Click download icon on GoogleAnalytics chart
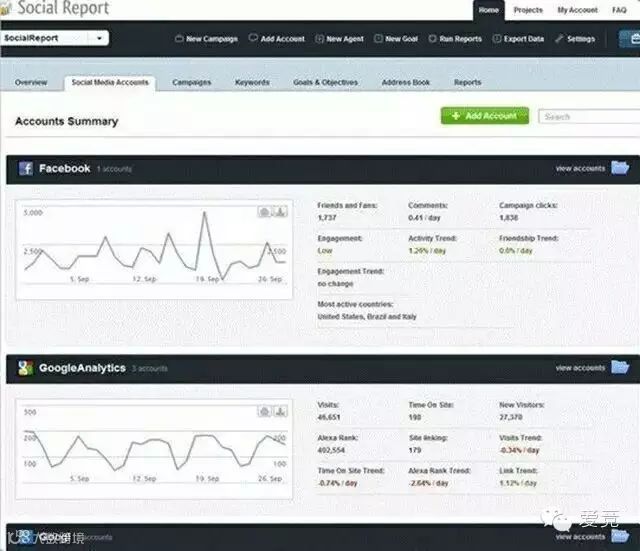Screen dimensions: 640x551 point(280,411)
